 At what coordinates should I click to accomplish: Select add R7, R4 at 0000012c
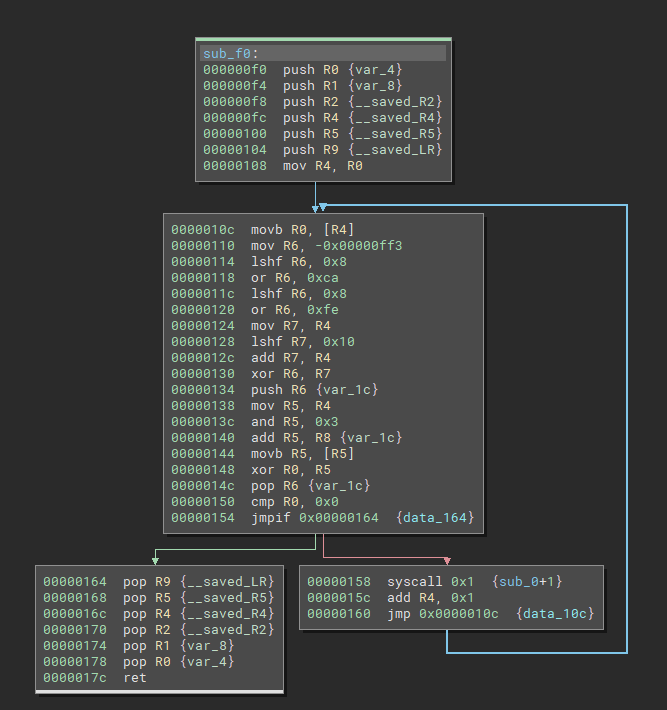tap(251, 358)
